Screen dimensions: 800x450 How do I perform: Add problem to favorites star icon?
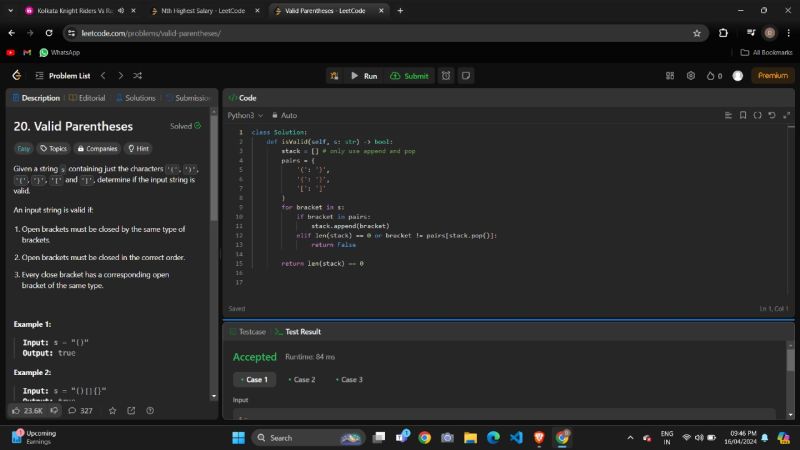click(x=112, y=410)
